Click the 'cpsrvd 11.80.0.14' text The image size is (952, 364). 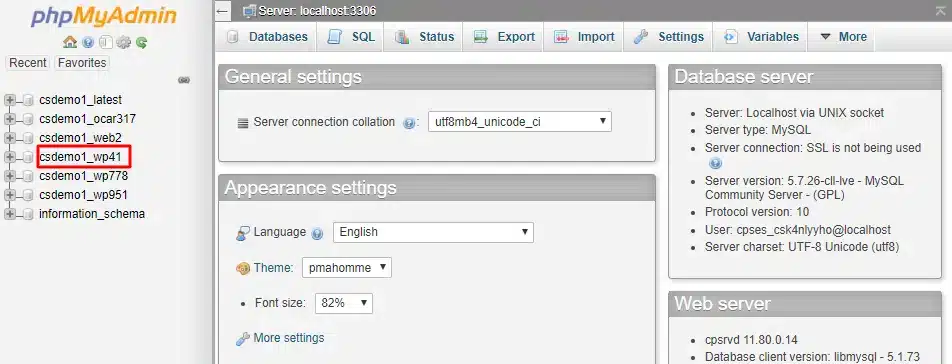tap(751, 340)
